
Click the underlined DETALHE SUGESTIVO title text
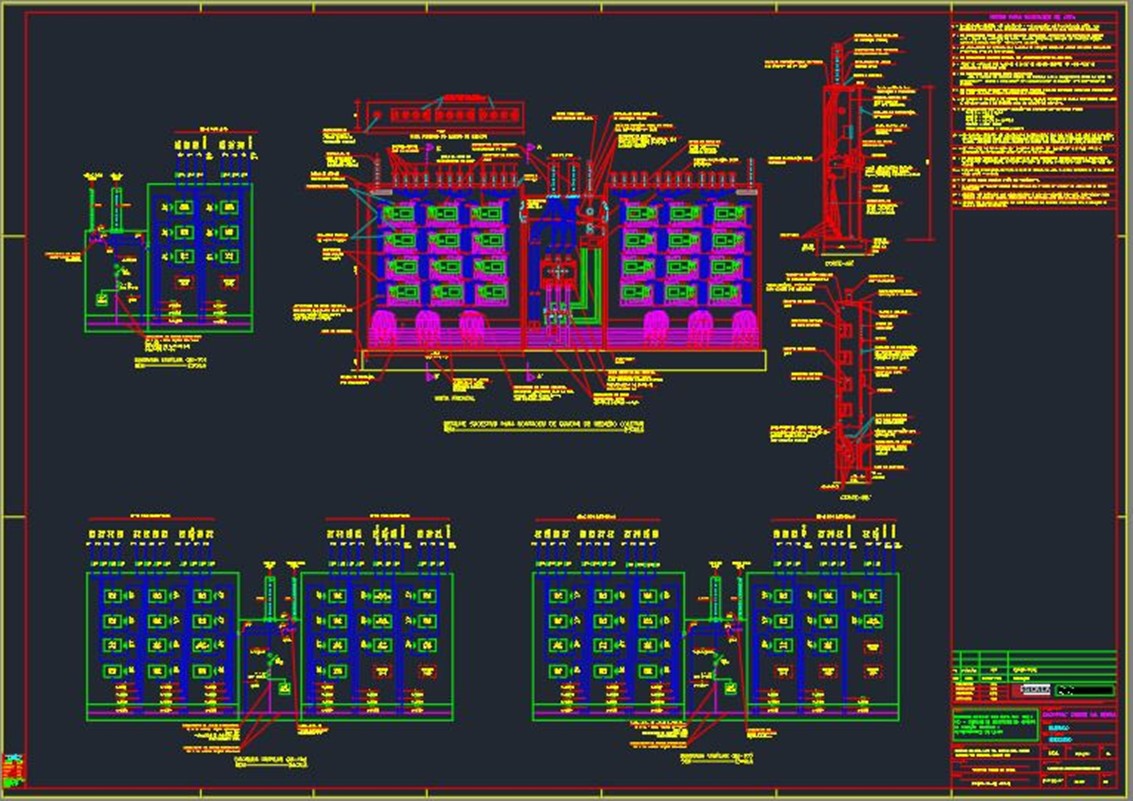point(545,425)
